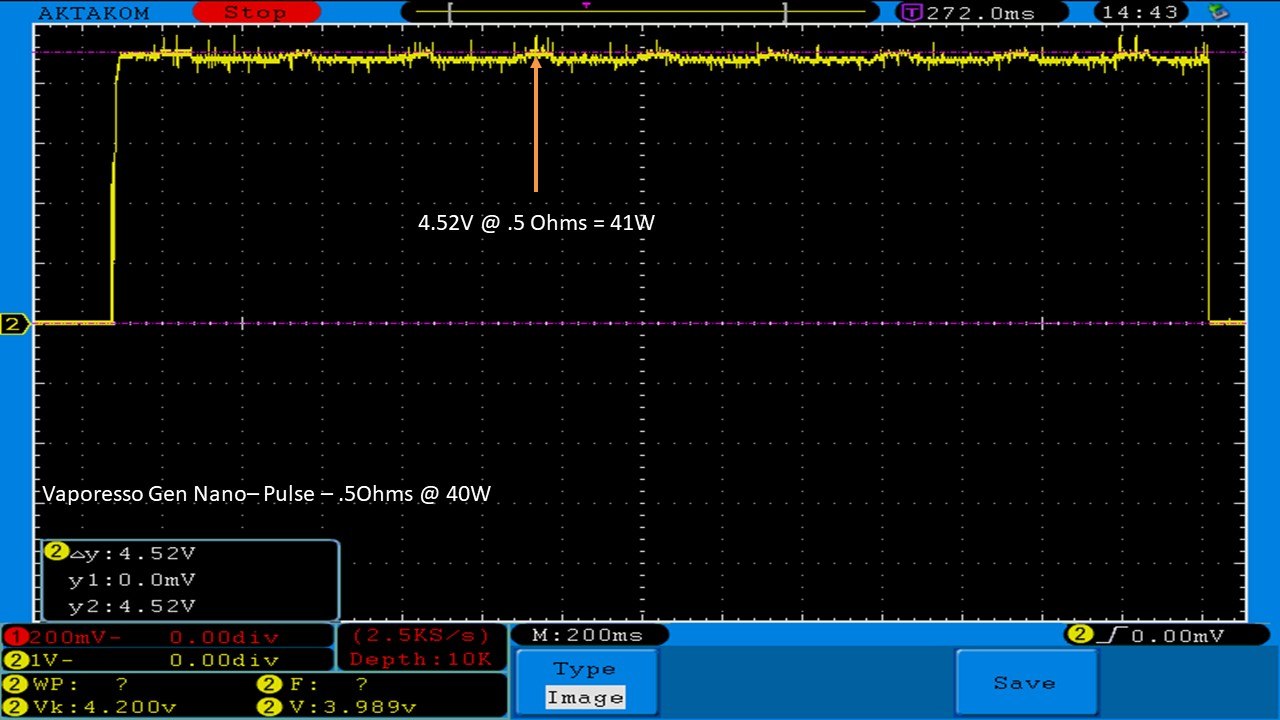Open the Type Image selector
The width and height of the screenshot is (1280, 720).
[x=587, y=684]
